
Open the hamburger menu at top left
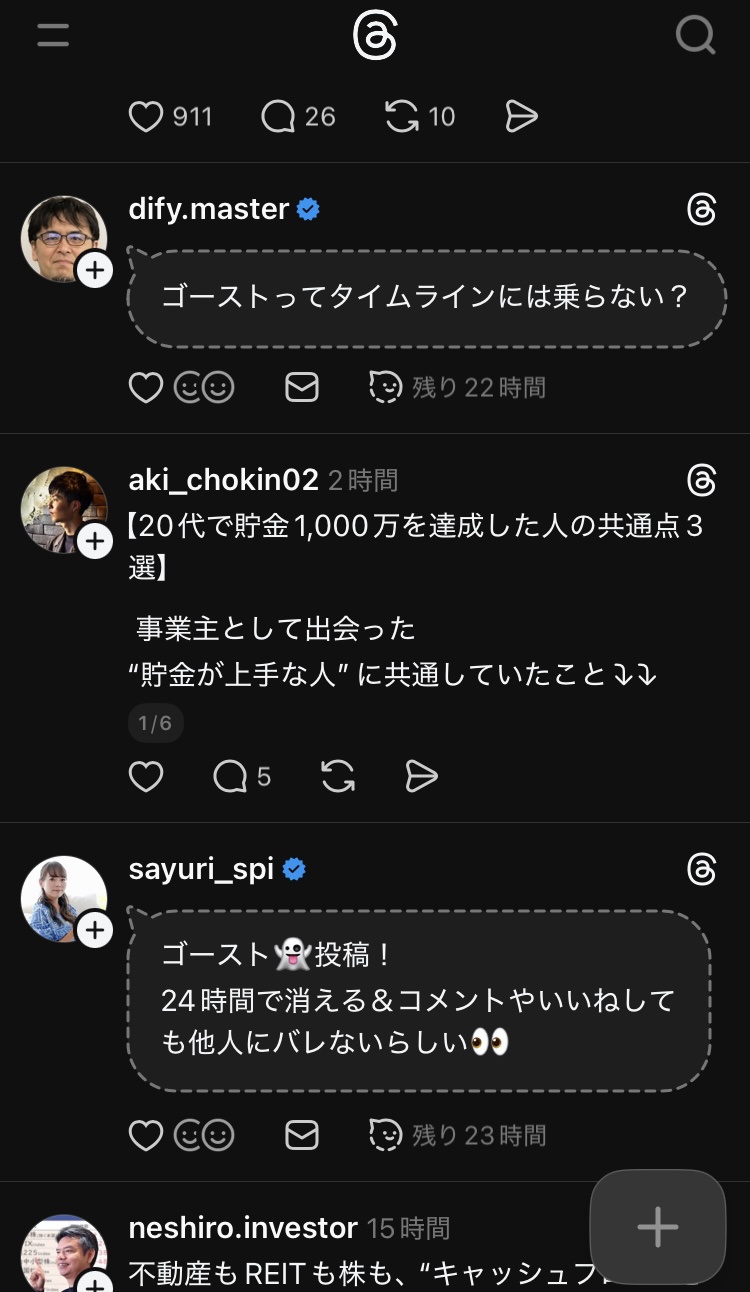pos(53,37)
